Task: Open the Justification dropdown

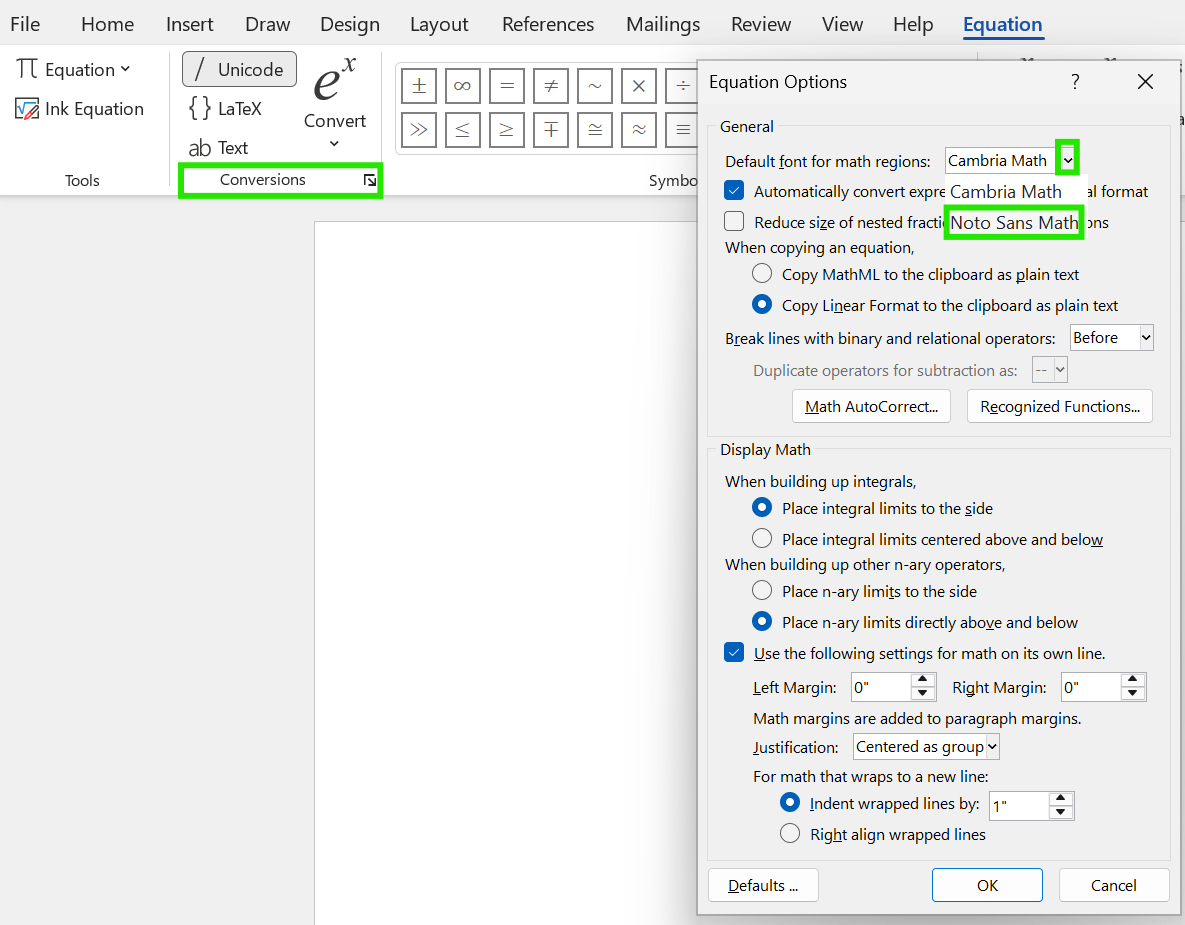Action: tap(925, 746)
